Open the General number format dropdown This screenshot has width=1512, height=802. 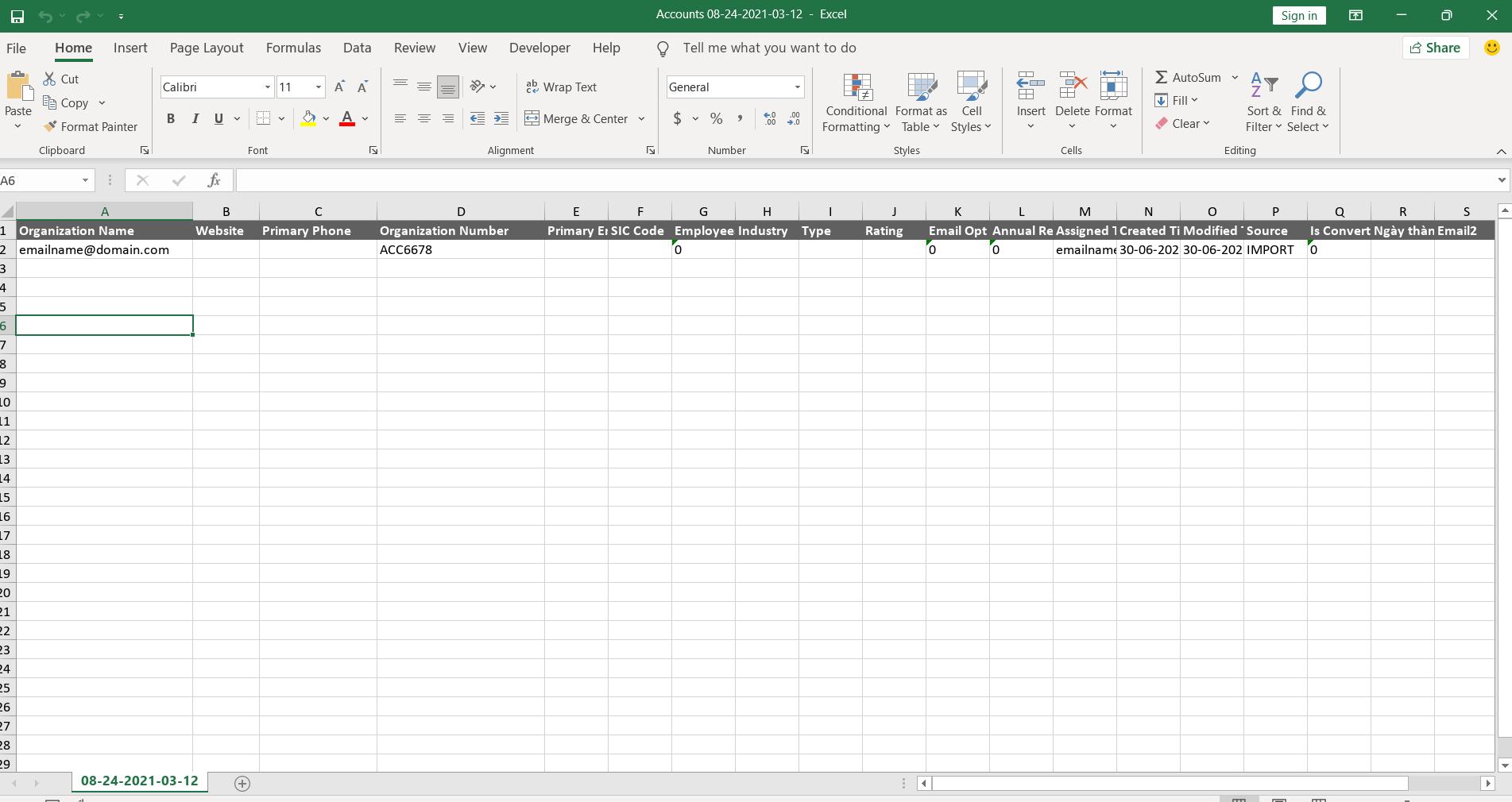(797, 87)
